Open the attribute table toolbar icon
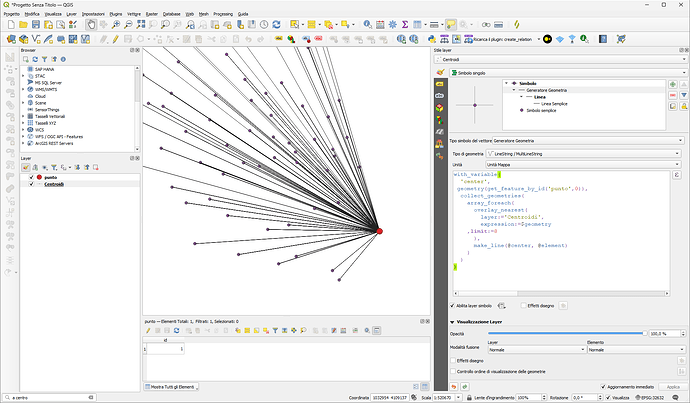The image size is (690, 403). click(417, 25)
